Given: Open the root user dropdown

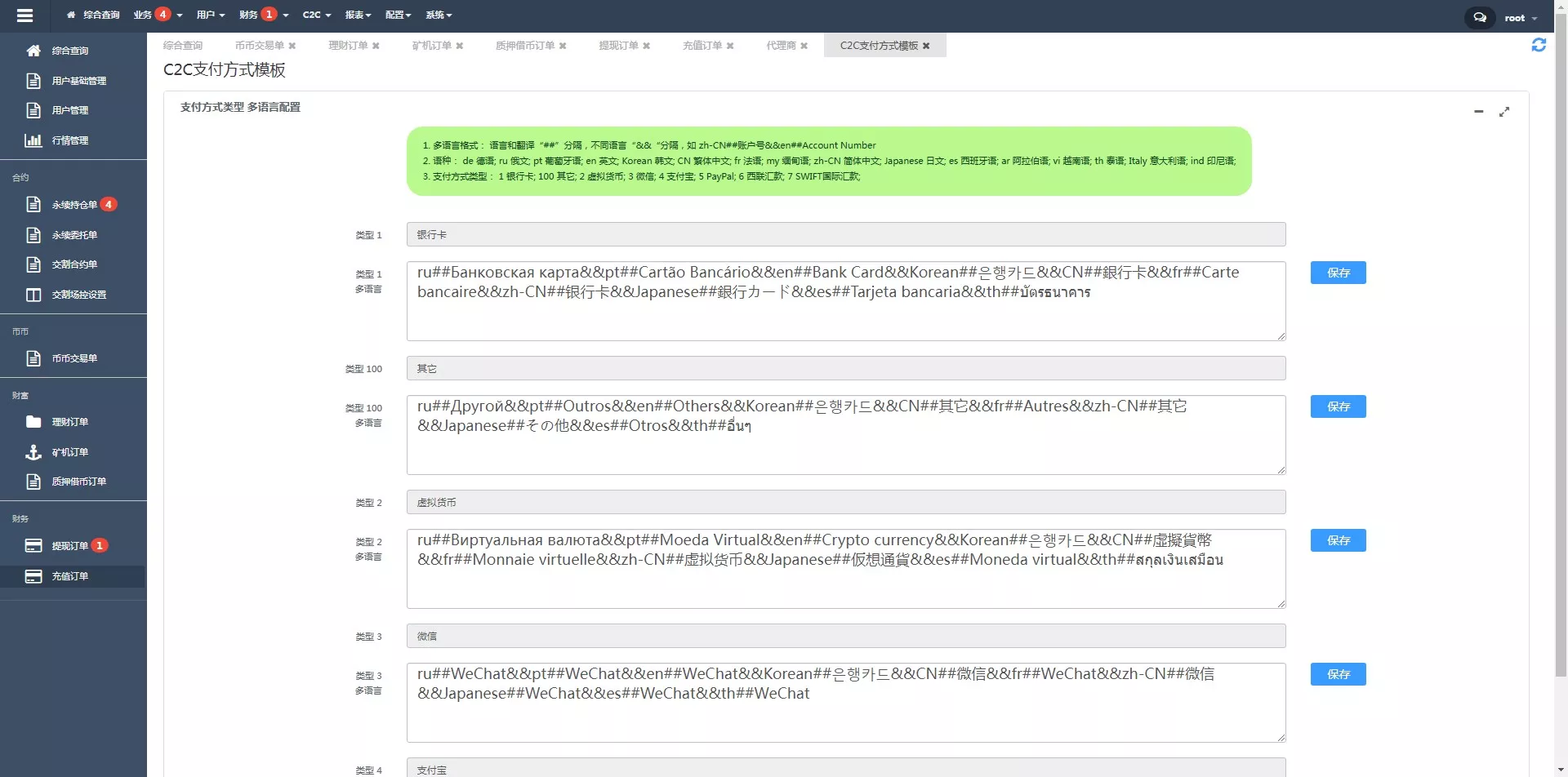Looking at the screenshot, I should (1520, 18).
